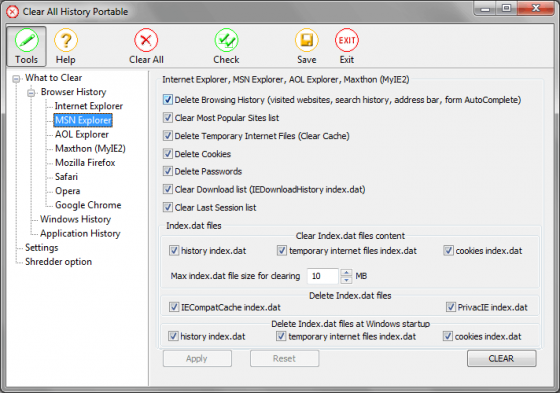Toggle Delete Browsing History checkbox
Screen dimensions: 560x393
[x=168, y=100]
